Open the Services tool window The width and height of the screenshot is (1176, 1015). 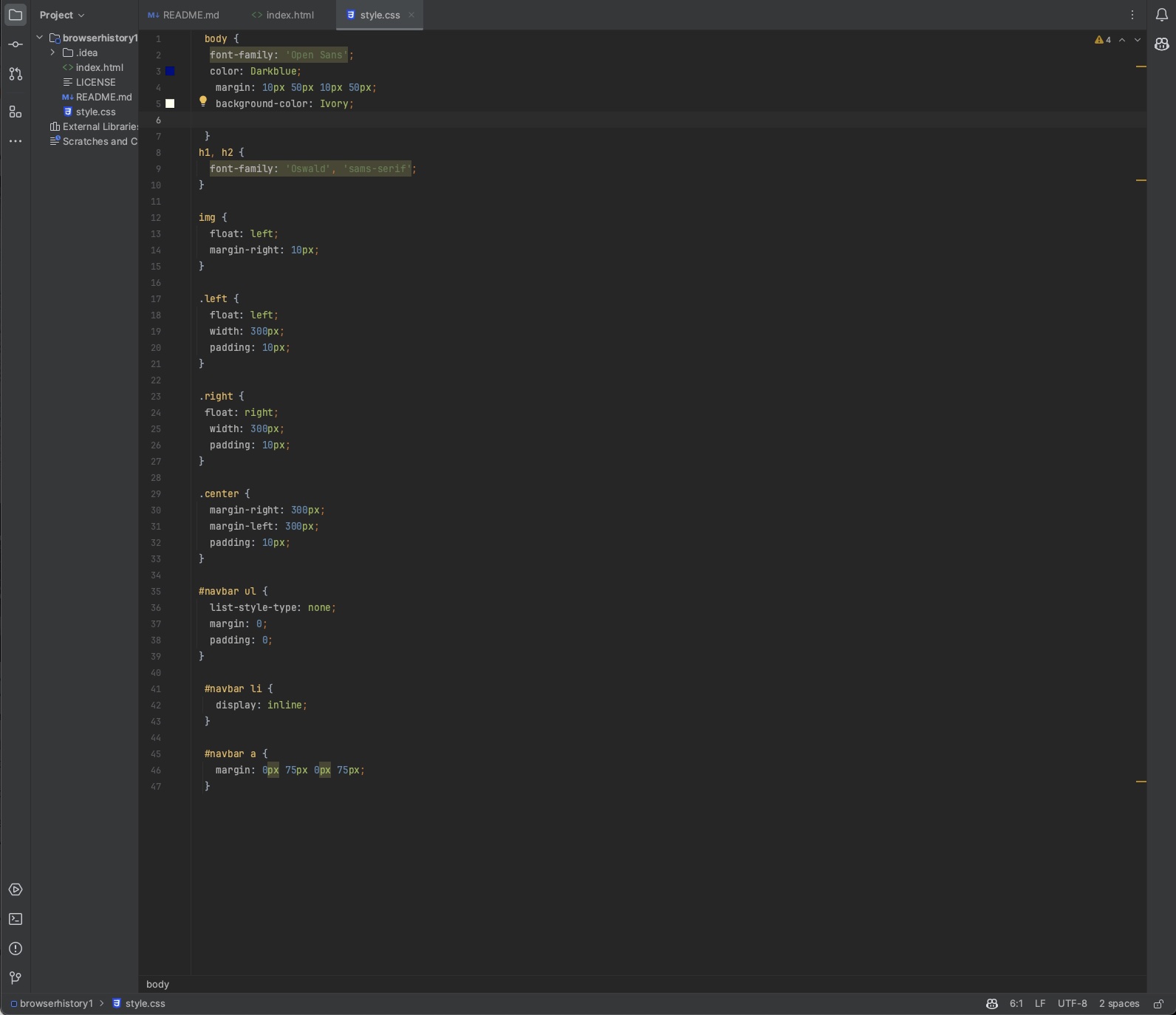(16, 889)
